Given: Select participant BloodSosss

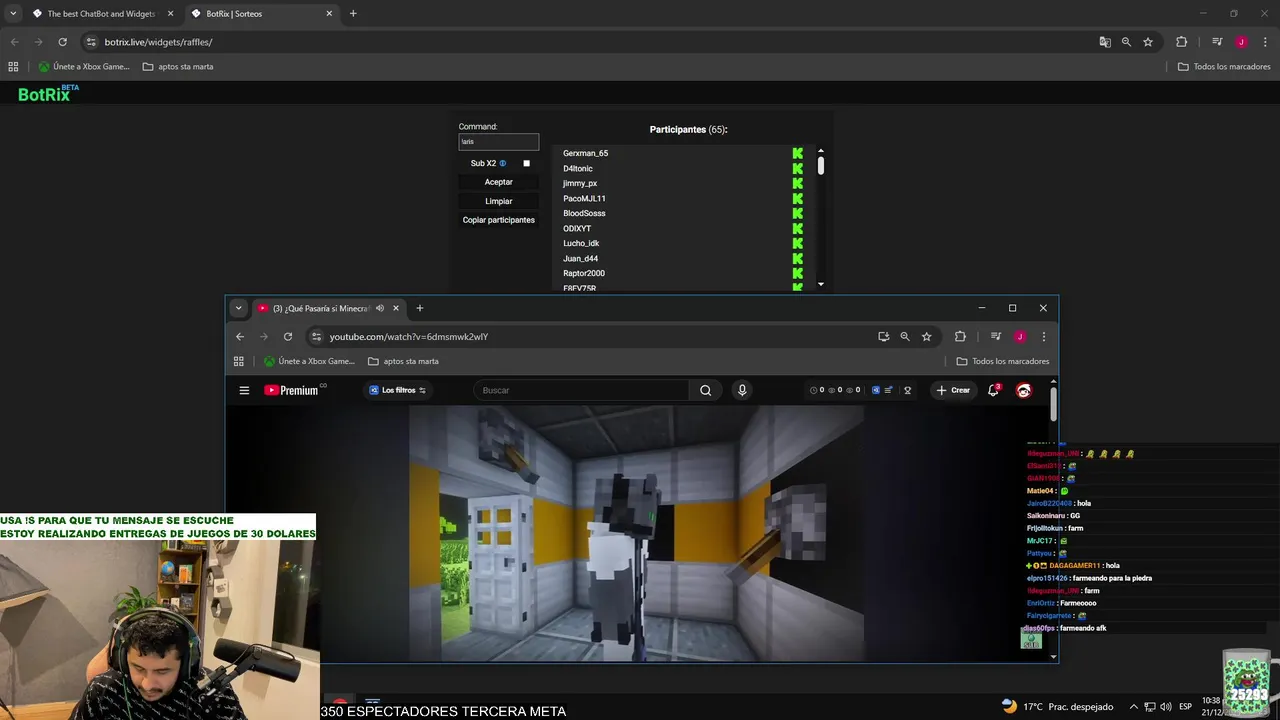Looking at the screenshot, I should pos(584,213).
